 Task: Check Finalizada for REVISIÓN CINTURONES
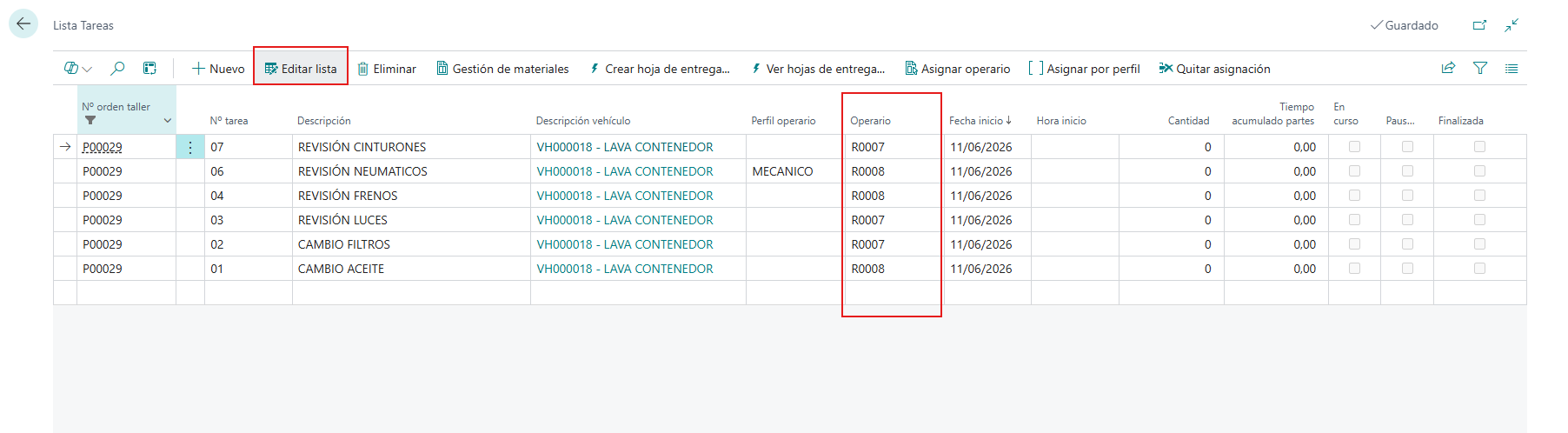[x=1479, y=147]
